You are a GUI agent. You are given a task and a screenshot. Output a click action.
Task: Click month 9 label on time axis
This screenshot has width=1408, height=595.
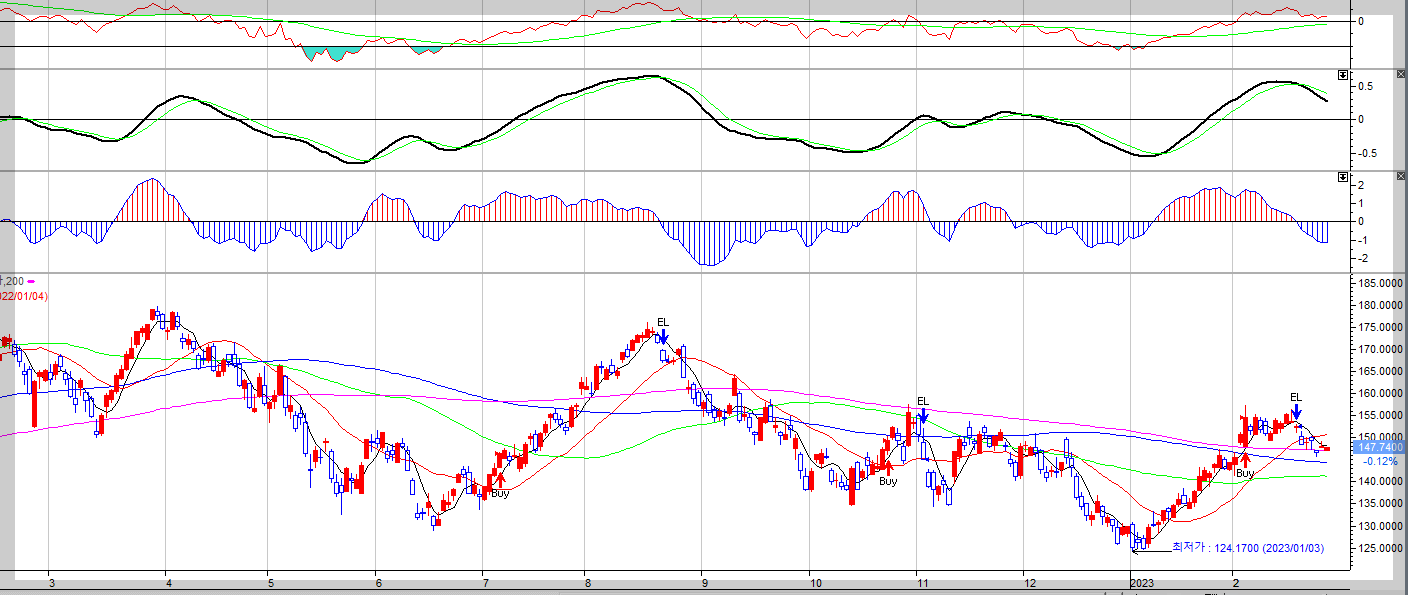[704, 582]
